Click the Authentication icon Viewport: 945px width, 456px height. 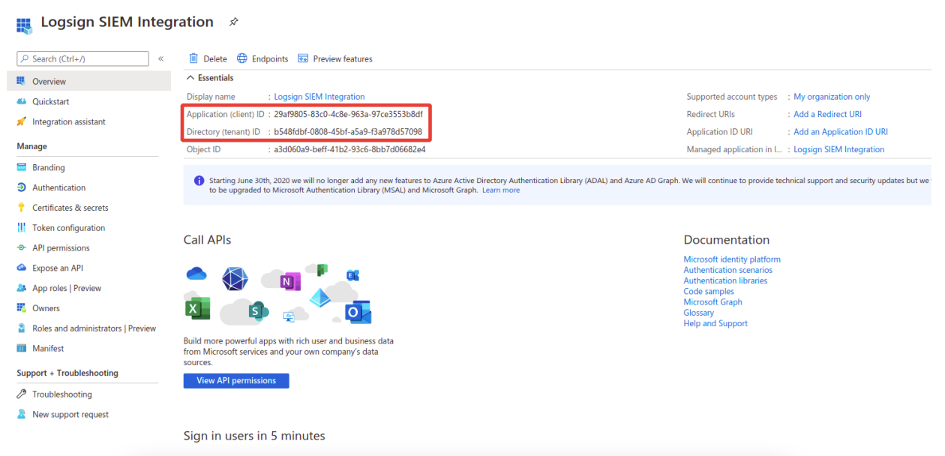[21, 187]
